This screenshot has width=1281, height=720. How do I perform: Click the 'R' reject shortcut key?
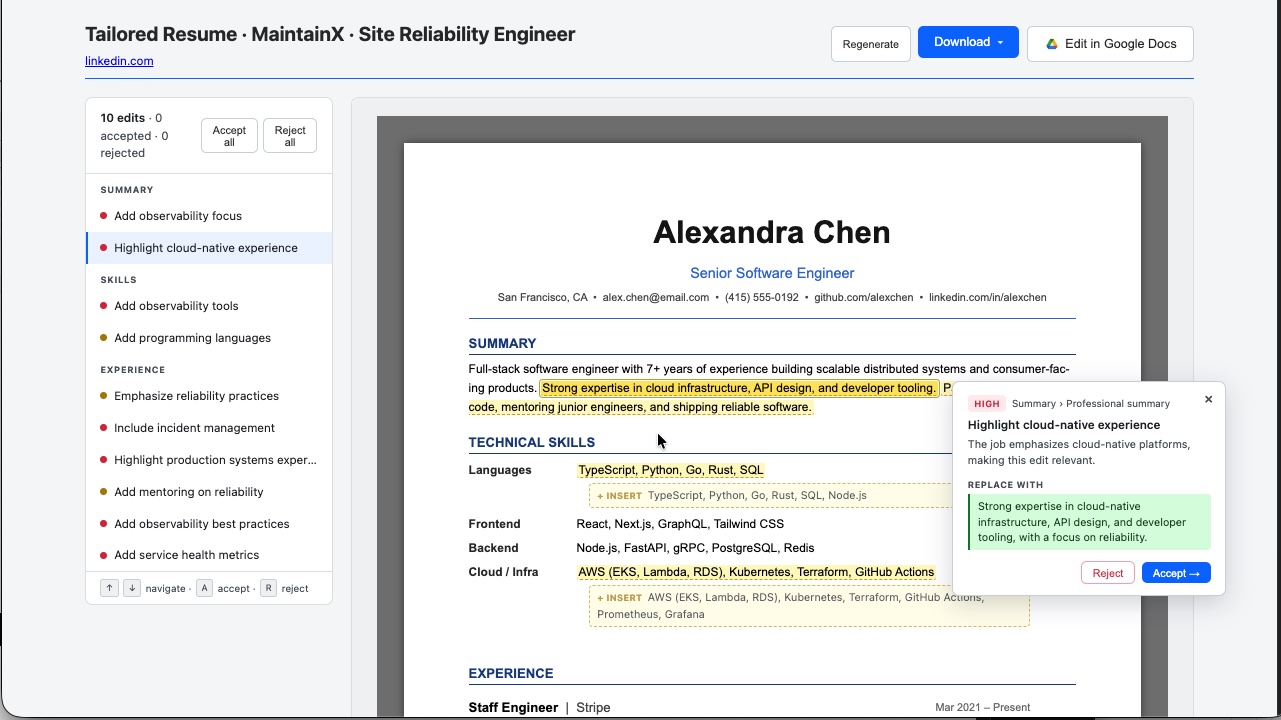coord(268,588)
